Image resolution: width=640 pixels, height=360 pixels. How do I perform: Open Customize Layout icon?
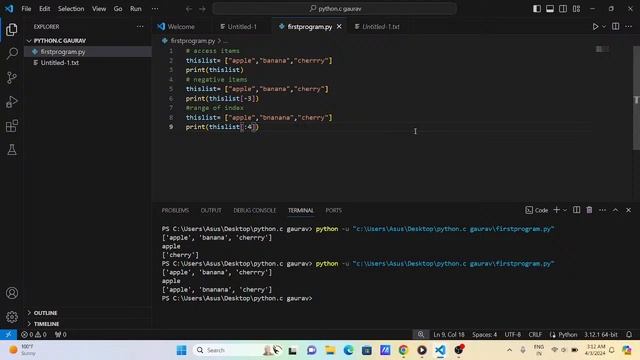click(576, 9)
